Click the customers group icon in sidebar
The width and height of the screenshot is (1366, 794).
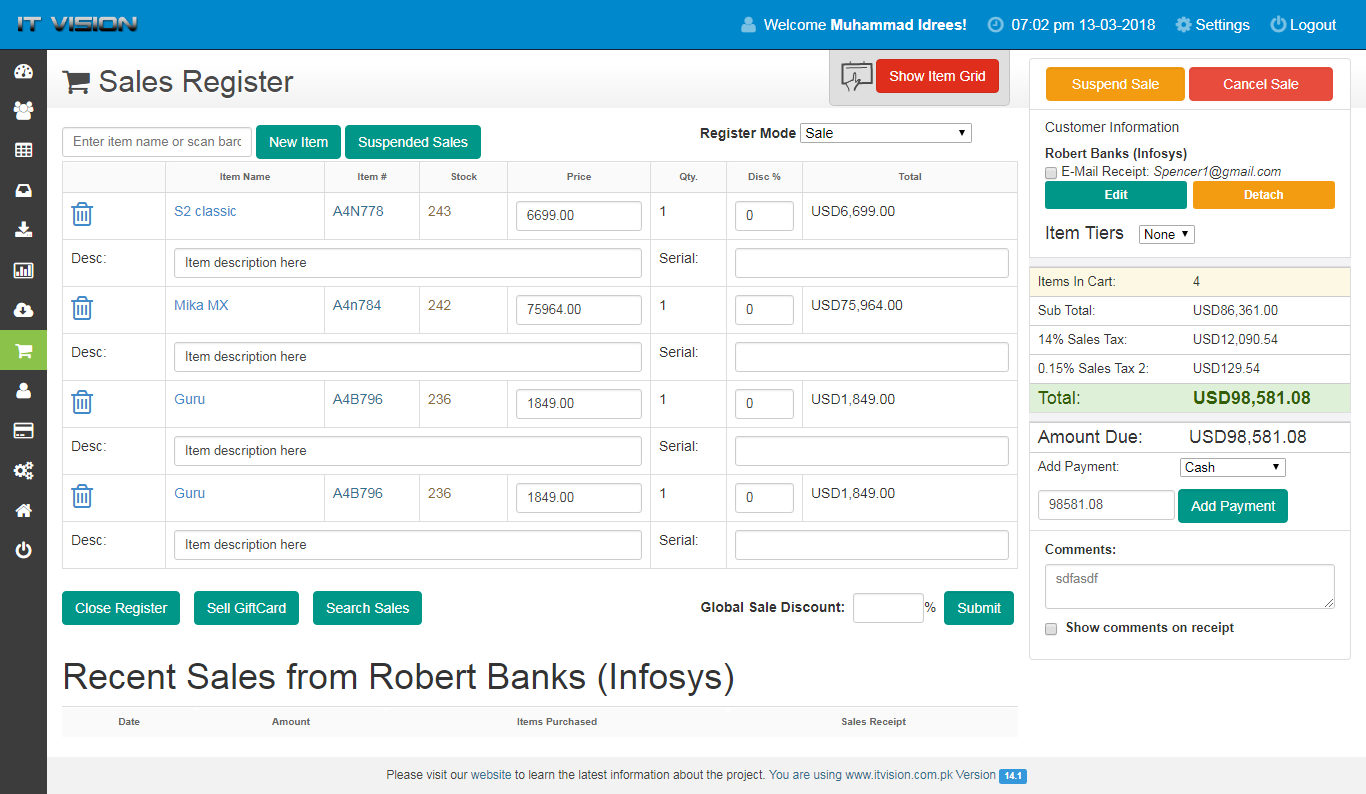(23, 110)
